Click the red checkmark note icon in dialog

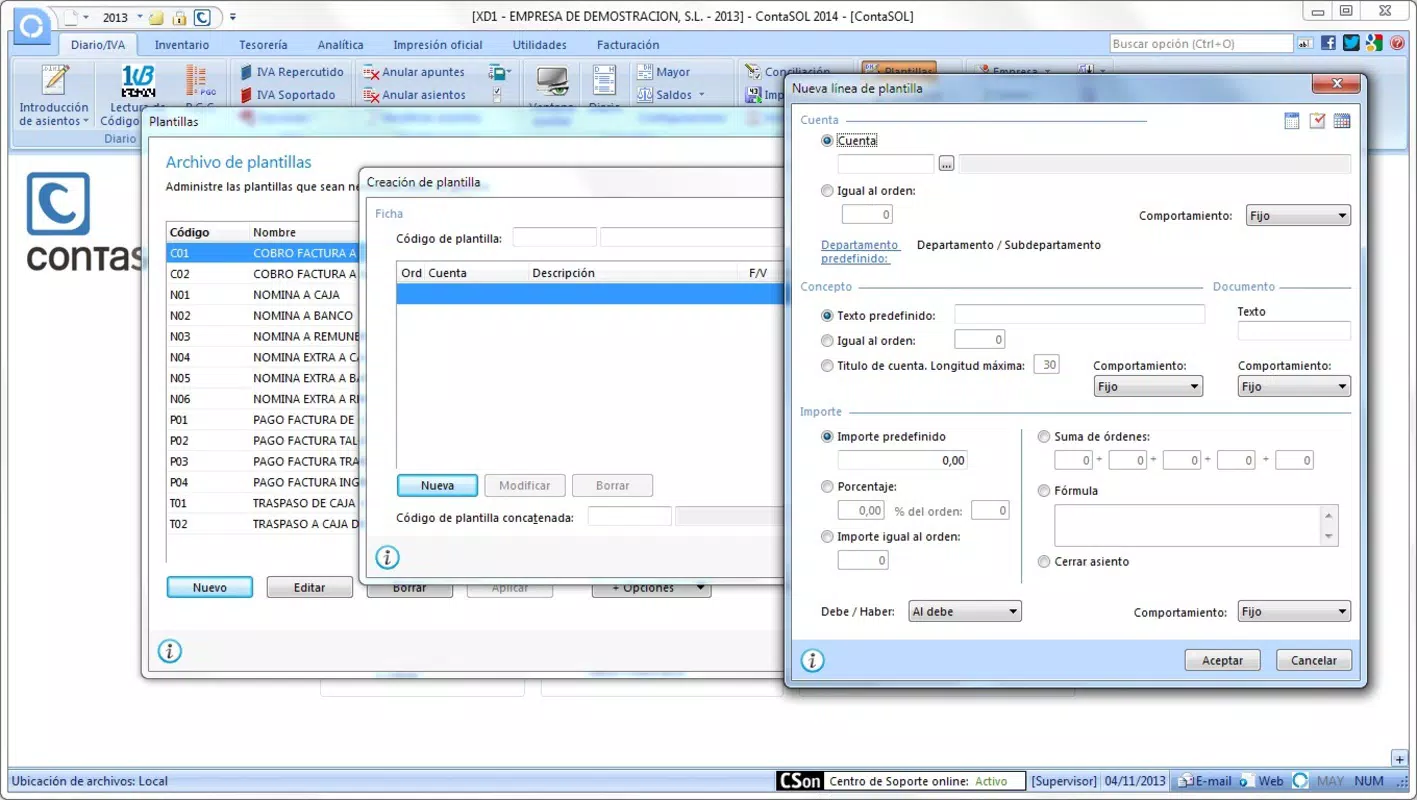(x=1317, y=121)
